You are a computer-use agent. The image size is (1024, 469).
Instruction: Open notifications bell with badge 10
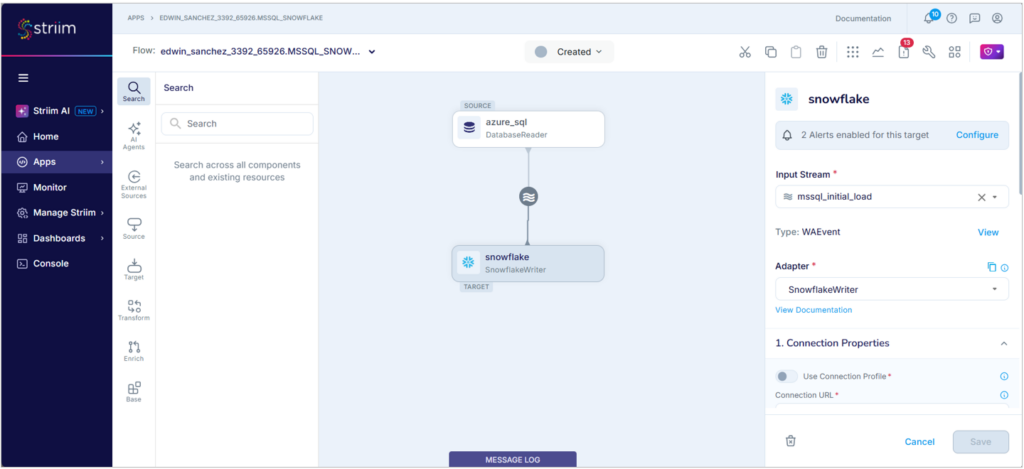point(929,18)
